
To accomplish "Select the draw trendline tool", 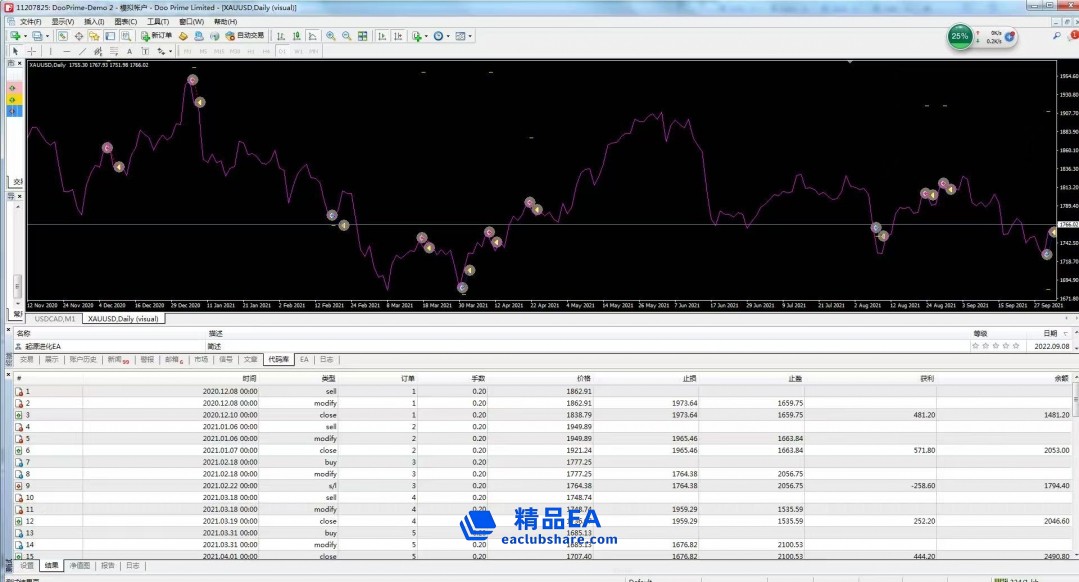I will [x=82, y=51].
